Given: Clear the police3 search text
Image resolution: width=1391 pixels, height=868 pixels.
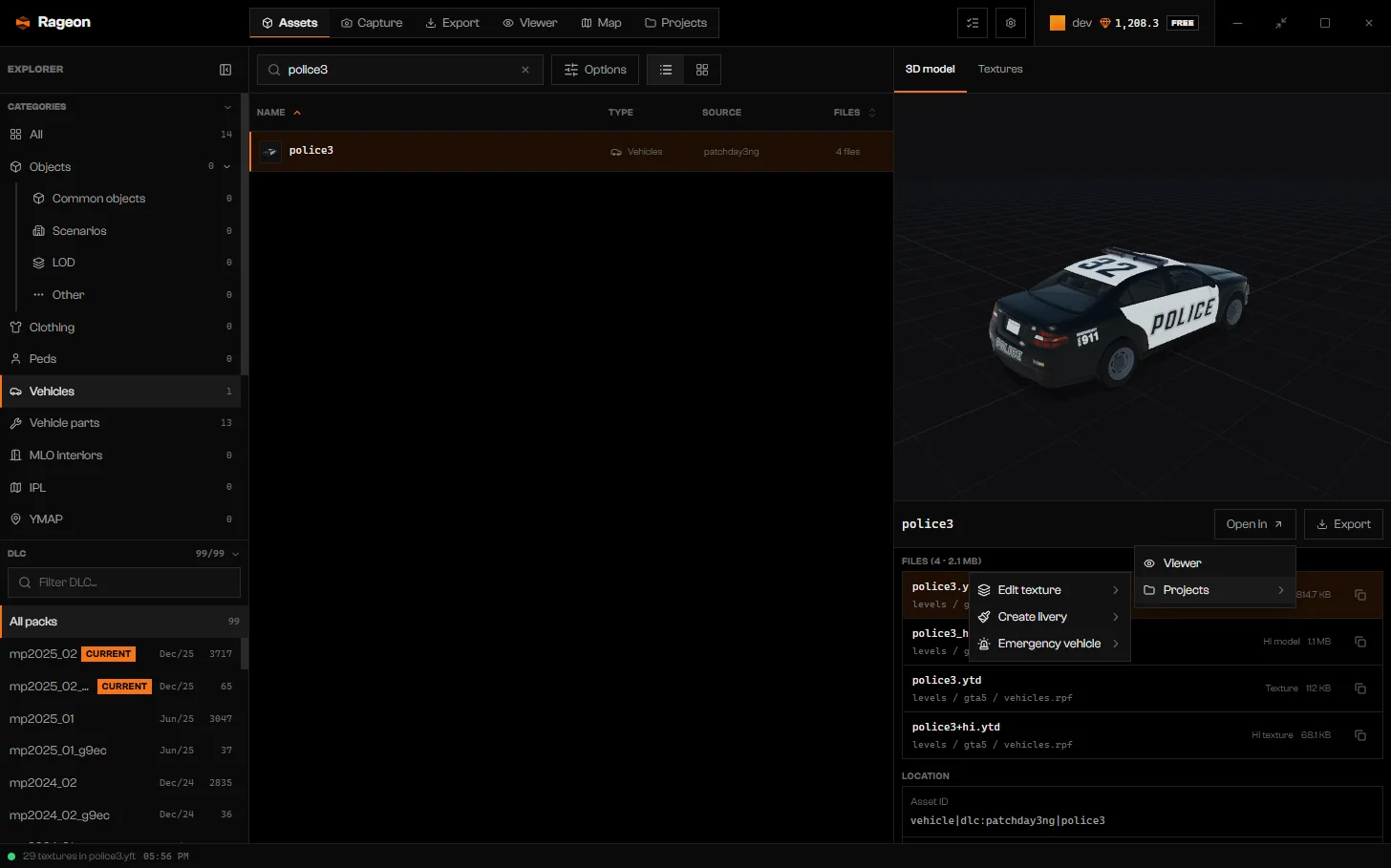Looking at the screenshot, I should [525, 70].
